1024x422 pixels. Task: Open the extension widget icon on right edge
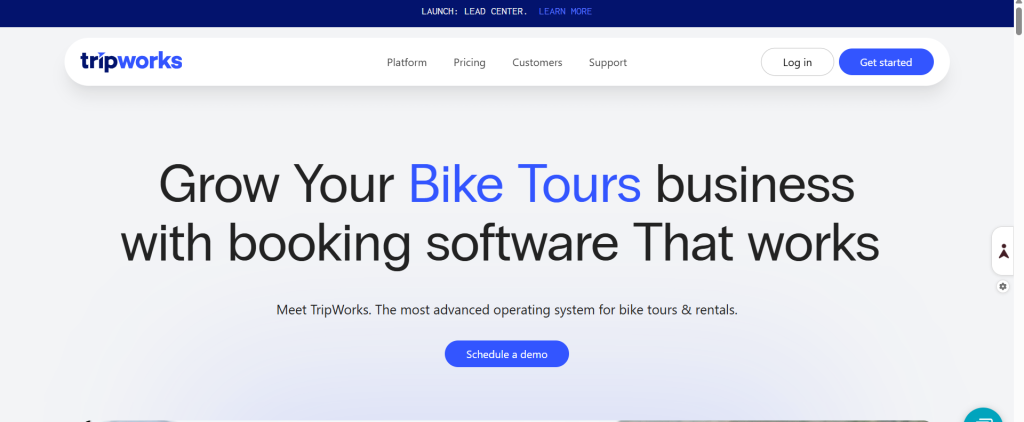coord(1003,251)
